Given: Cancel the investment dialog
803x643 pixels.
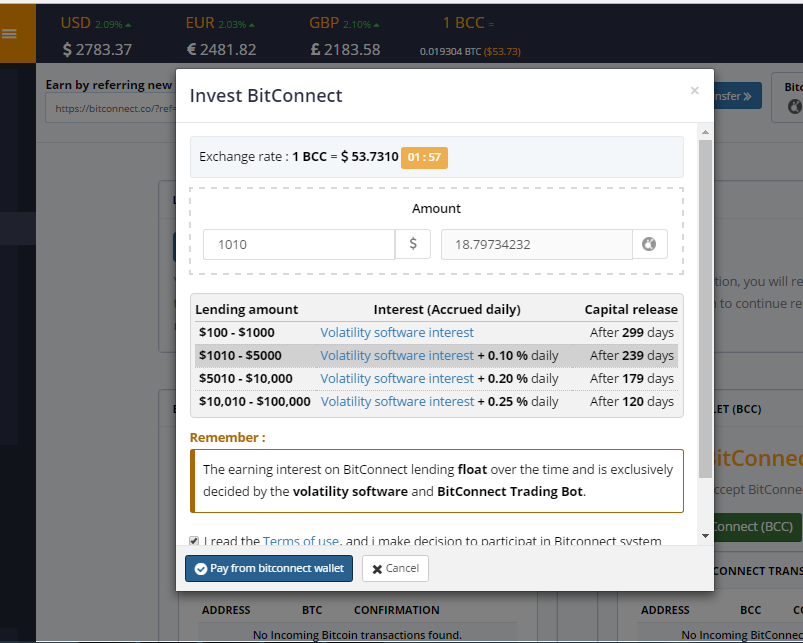Looking at the screenshot, I should 395,568.
